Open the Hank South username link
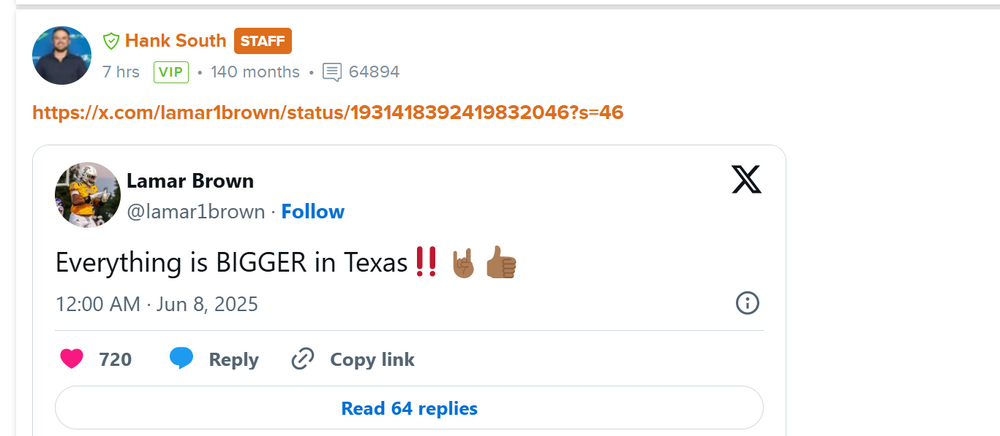The image size is (1000, 436). (175, 42)
